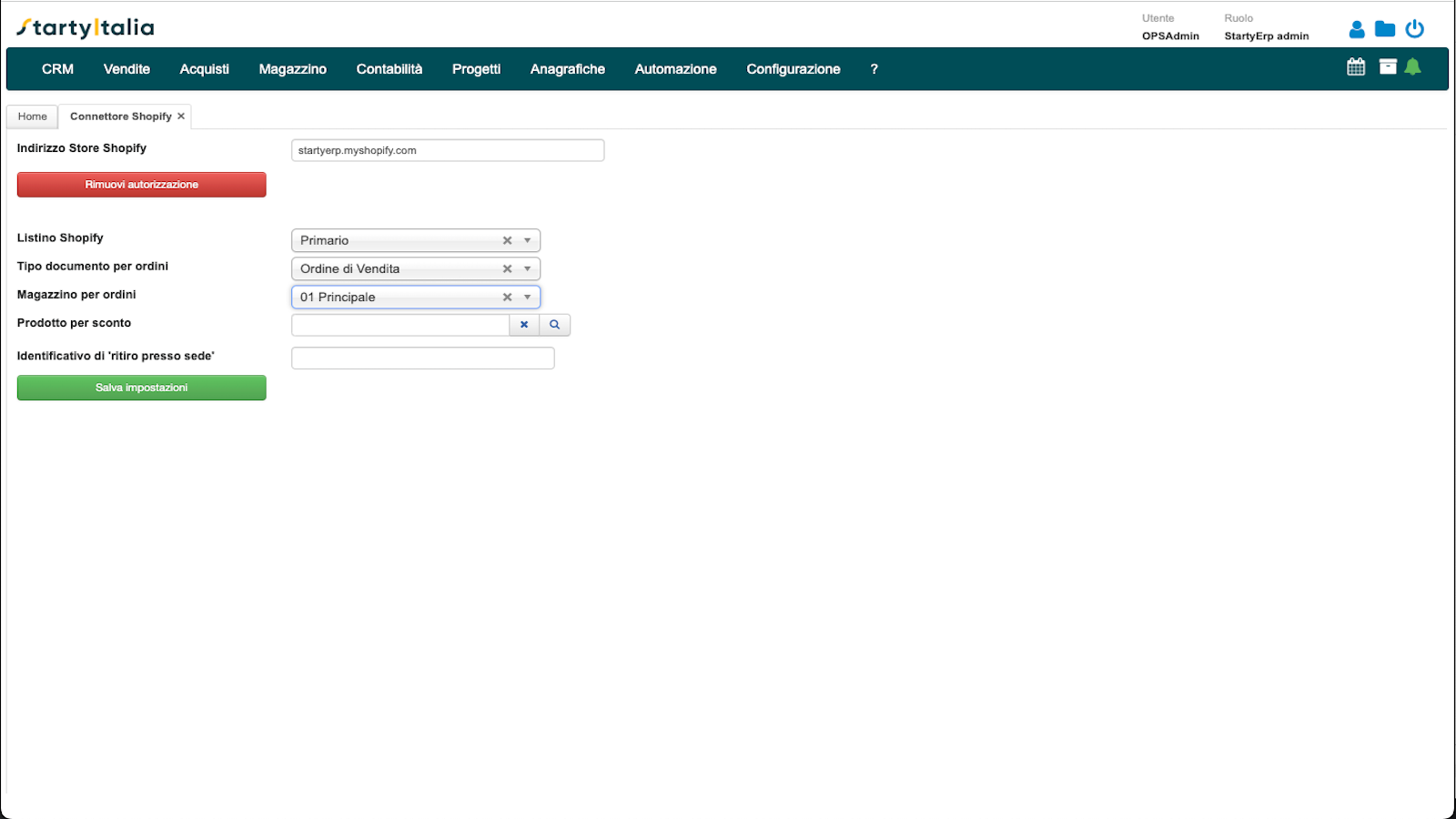The image size is (1456, 819).
Task: Clear the Prodotto per sconto field
Action: 524,325
